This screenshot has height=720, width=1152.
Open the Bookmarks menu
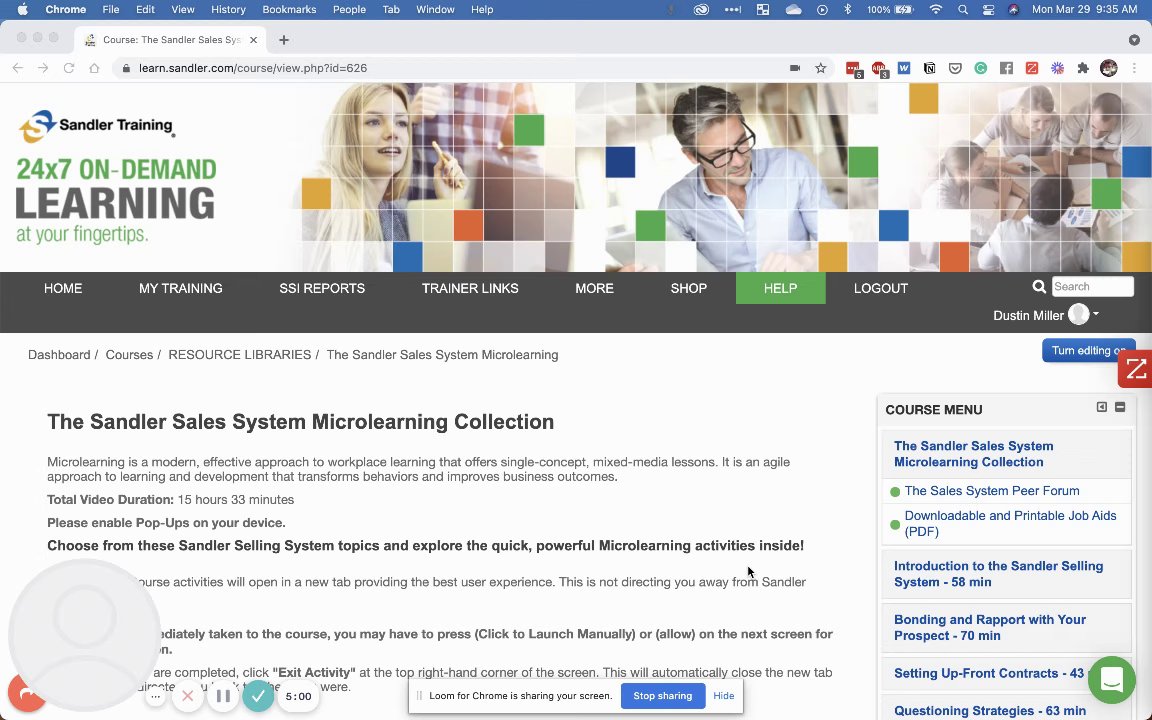[x=289, y=10]
